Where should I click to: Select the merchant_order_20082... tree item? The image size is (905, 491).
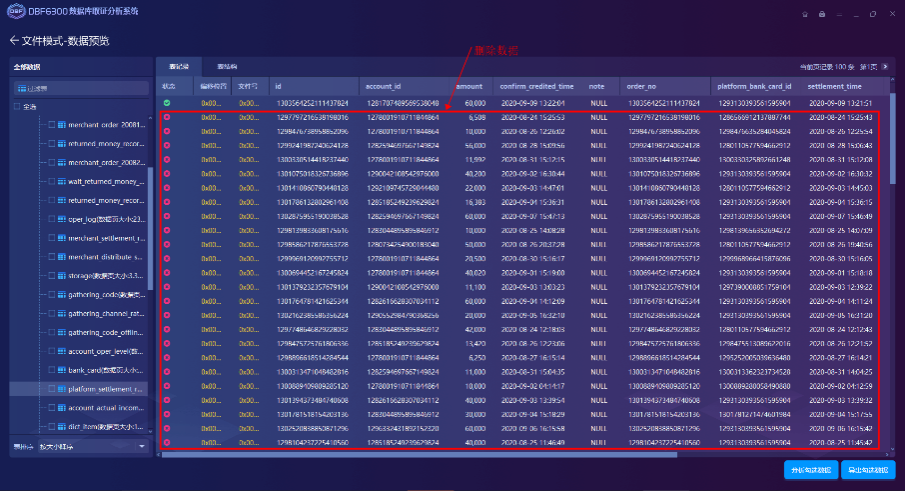click(107, 163)
